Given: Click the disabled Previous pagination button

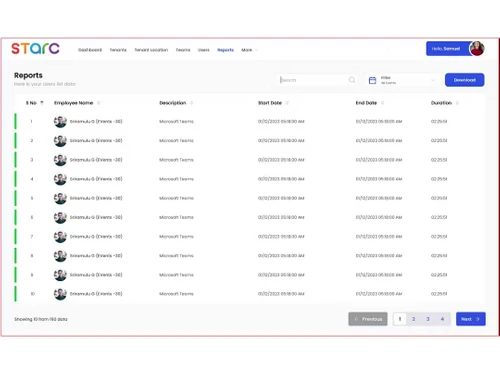Looking at the screenshot, I should pyautogui.click(x=368, y=319).
